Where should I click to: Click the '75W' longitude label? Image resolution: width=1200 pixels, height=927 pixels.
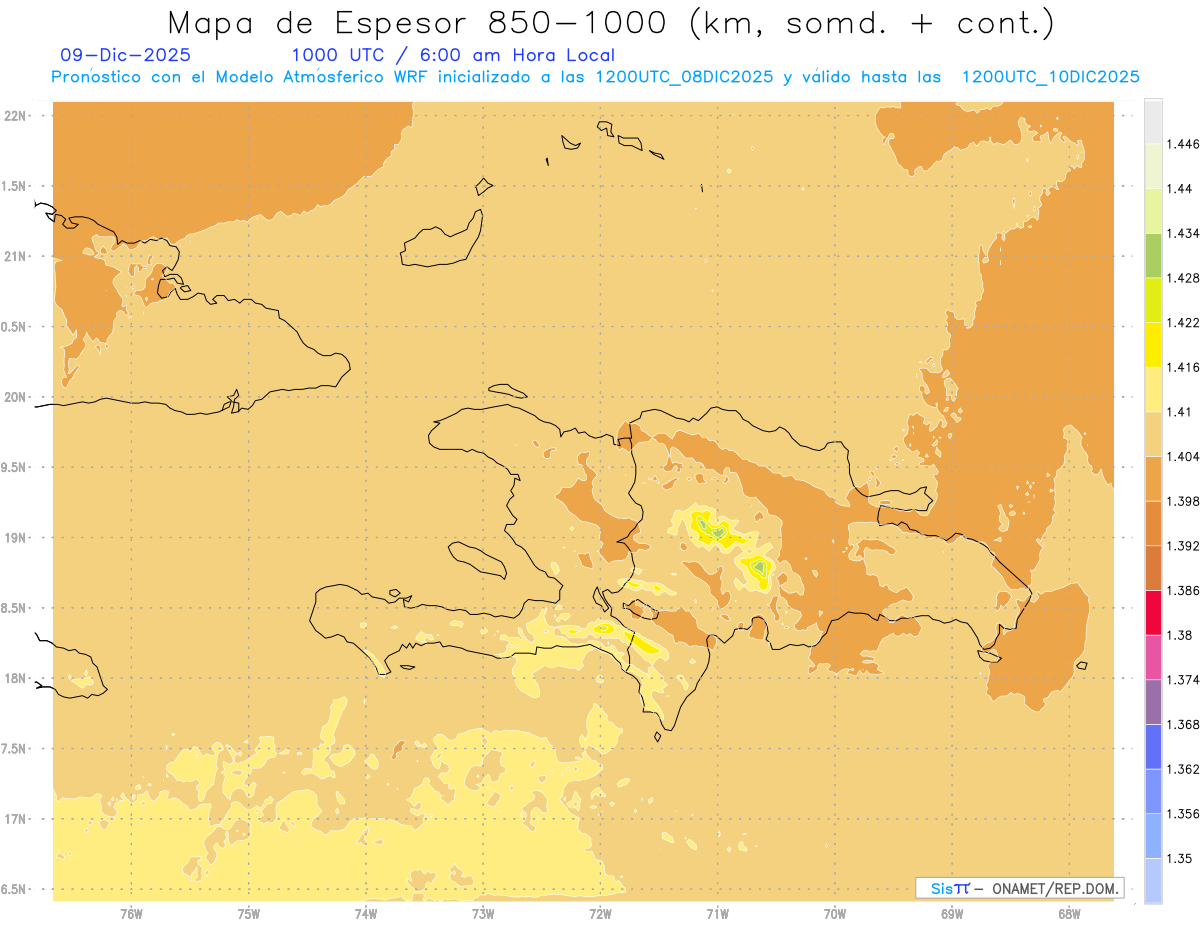(x=249, y=914)
